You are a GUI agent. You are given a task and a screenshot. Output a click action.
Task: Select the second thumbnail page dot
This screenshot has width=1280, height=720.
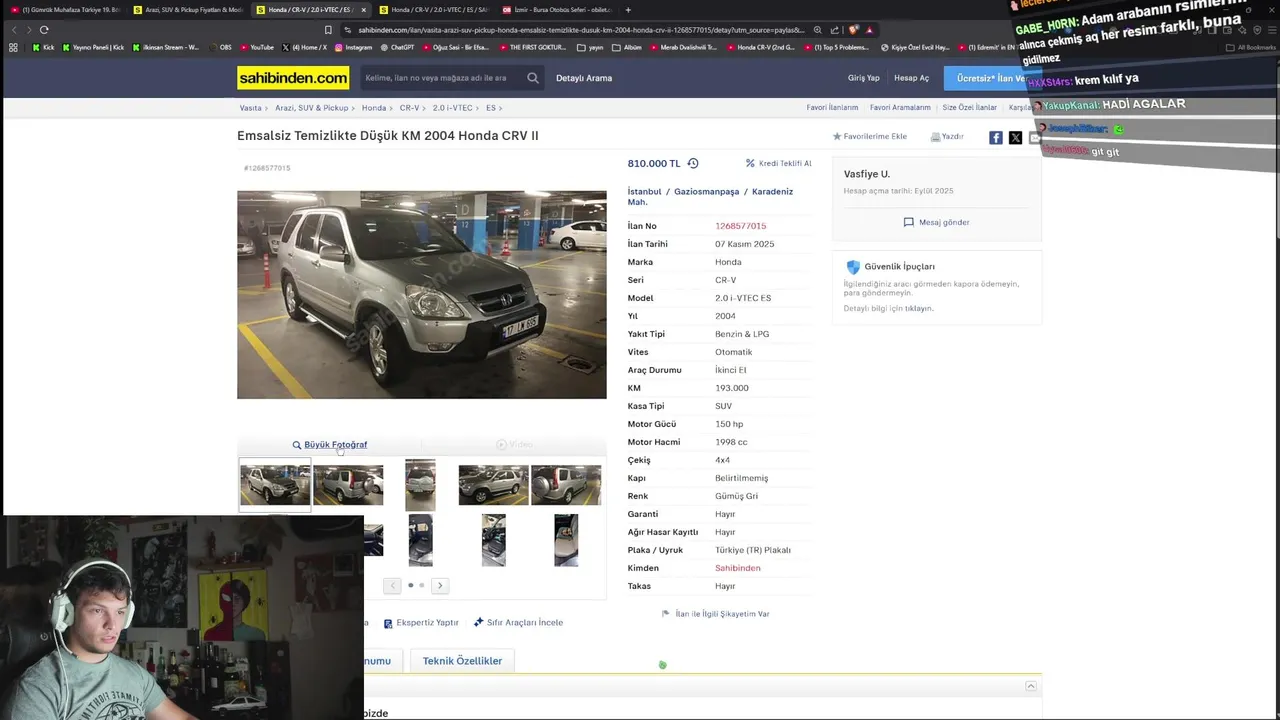tap(422, 585)
